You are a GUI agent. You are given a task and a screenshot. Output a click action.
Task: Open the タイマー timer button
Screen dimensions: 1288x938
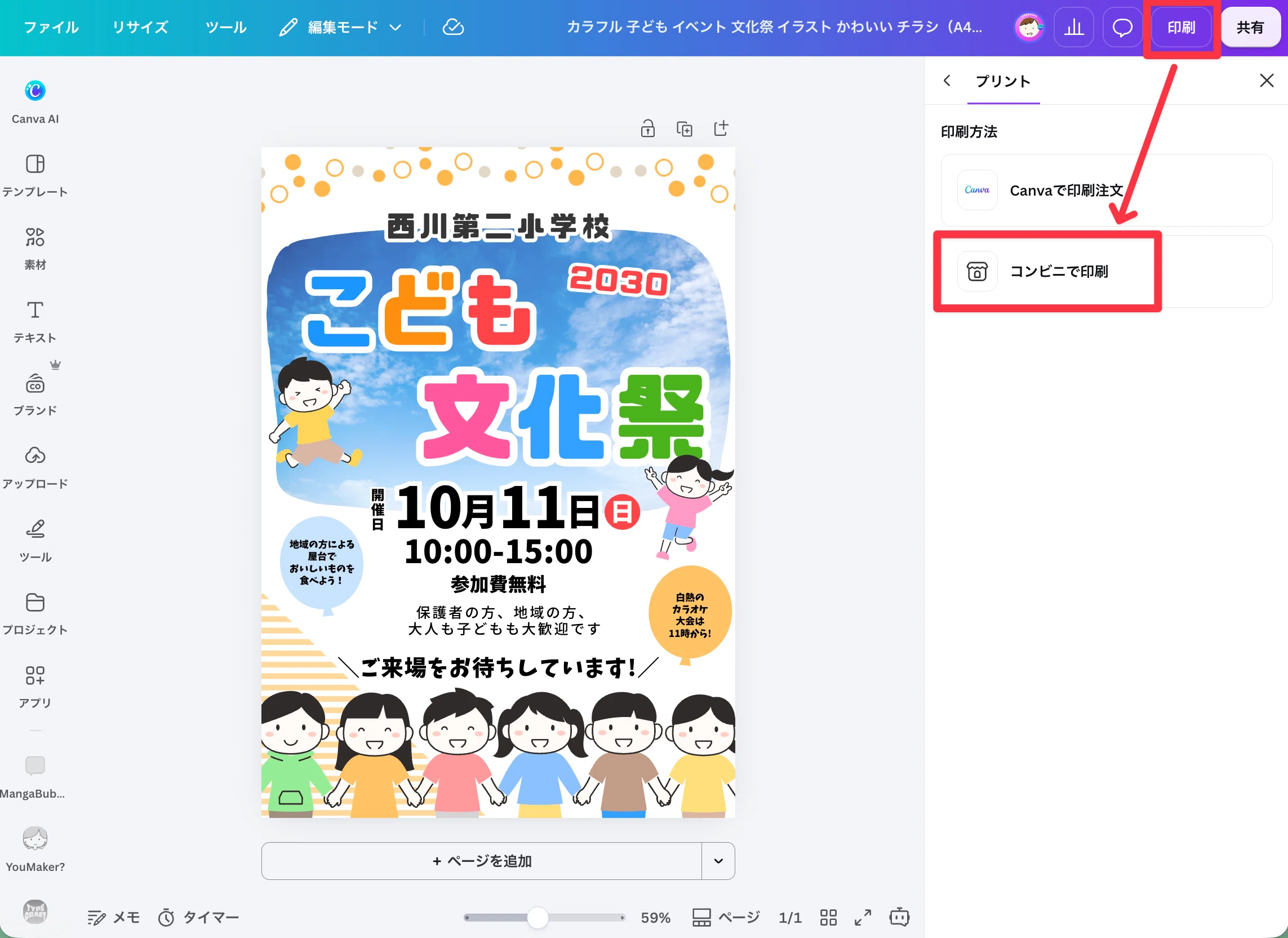coord(198,917)
